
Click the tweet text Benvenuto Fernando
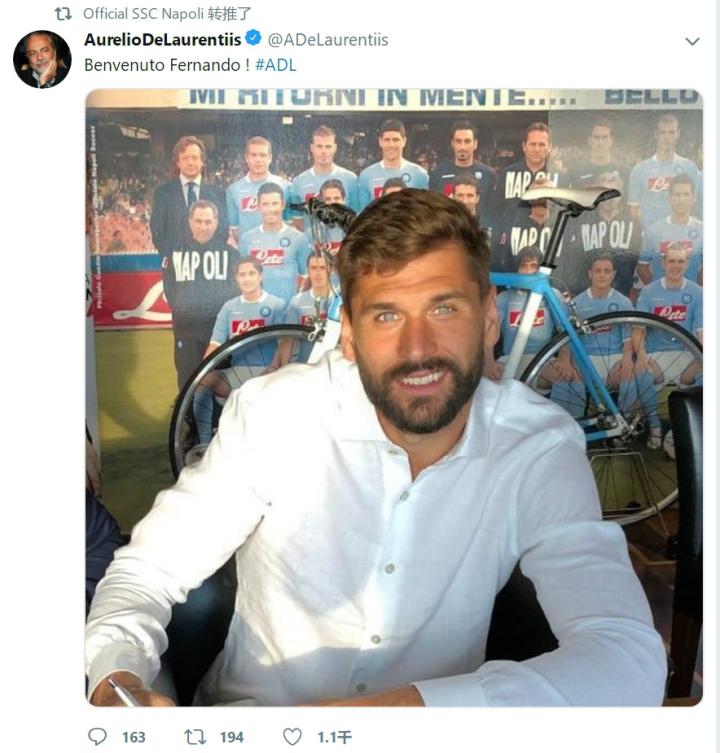[x=167, y=65]
